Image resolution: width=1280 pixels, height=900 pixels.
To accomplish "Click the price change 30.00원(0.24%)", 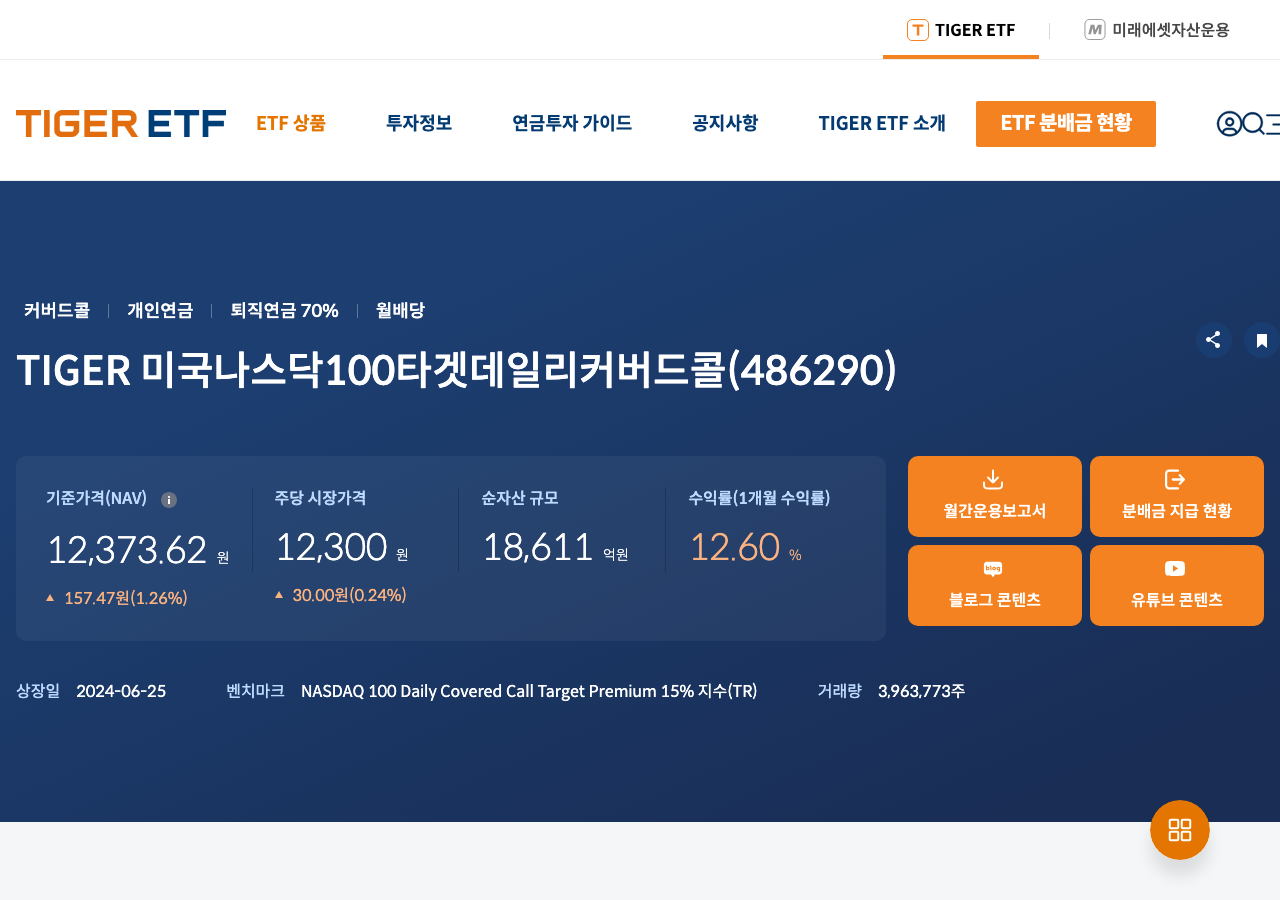I will (x=349, y=595).
